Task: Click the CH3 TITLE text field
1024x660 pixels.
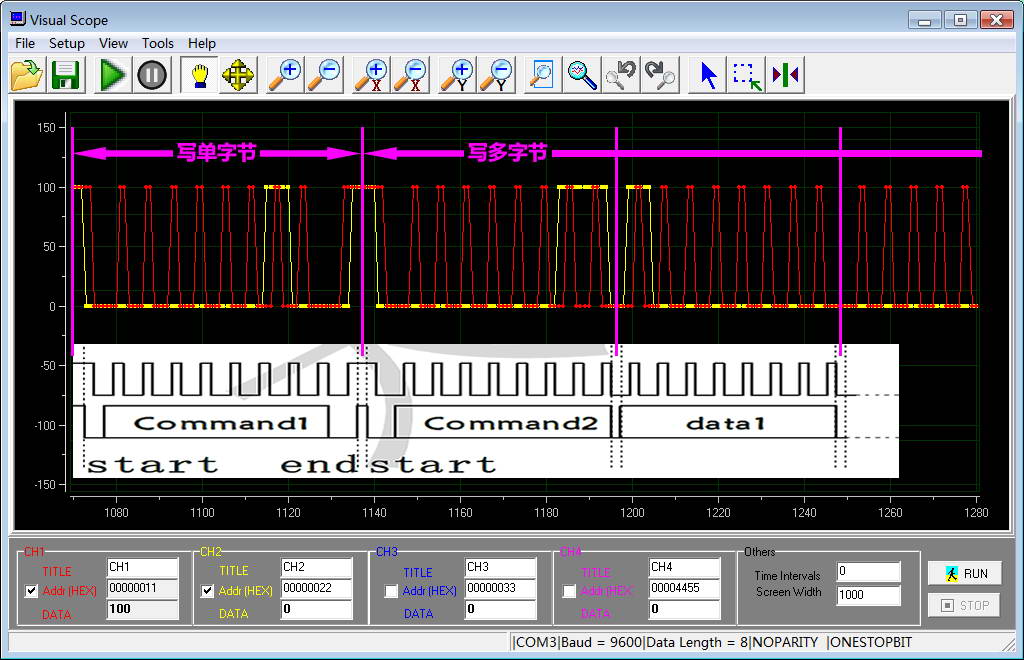Action: [500, 567]
